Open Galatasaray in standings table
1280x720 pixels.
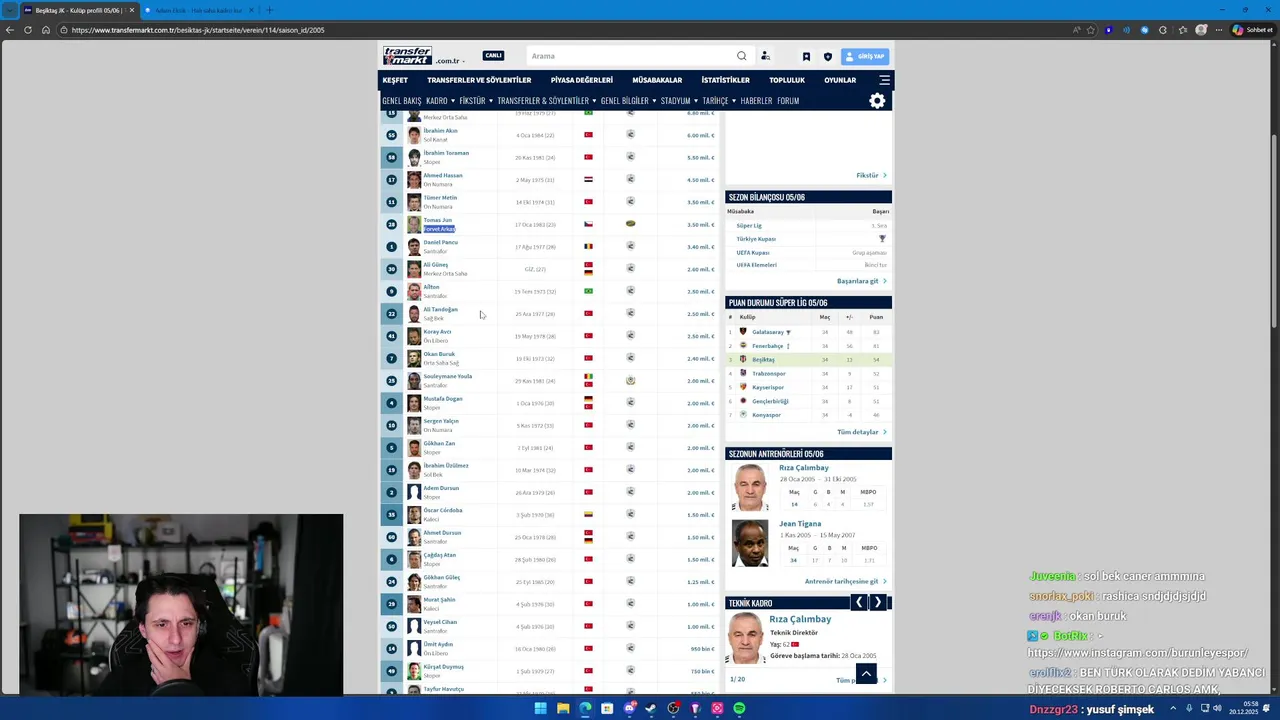[x=768, y=332]
